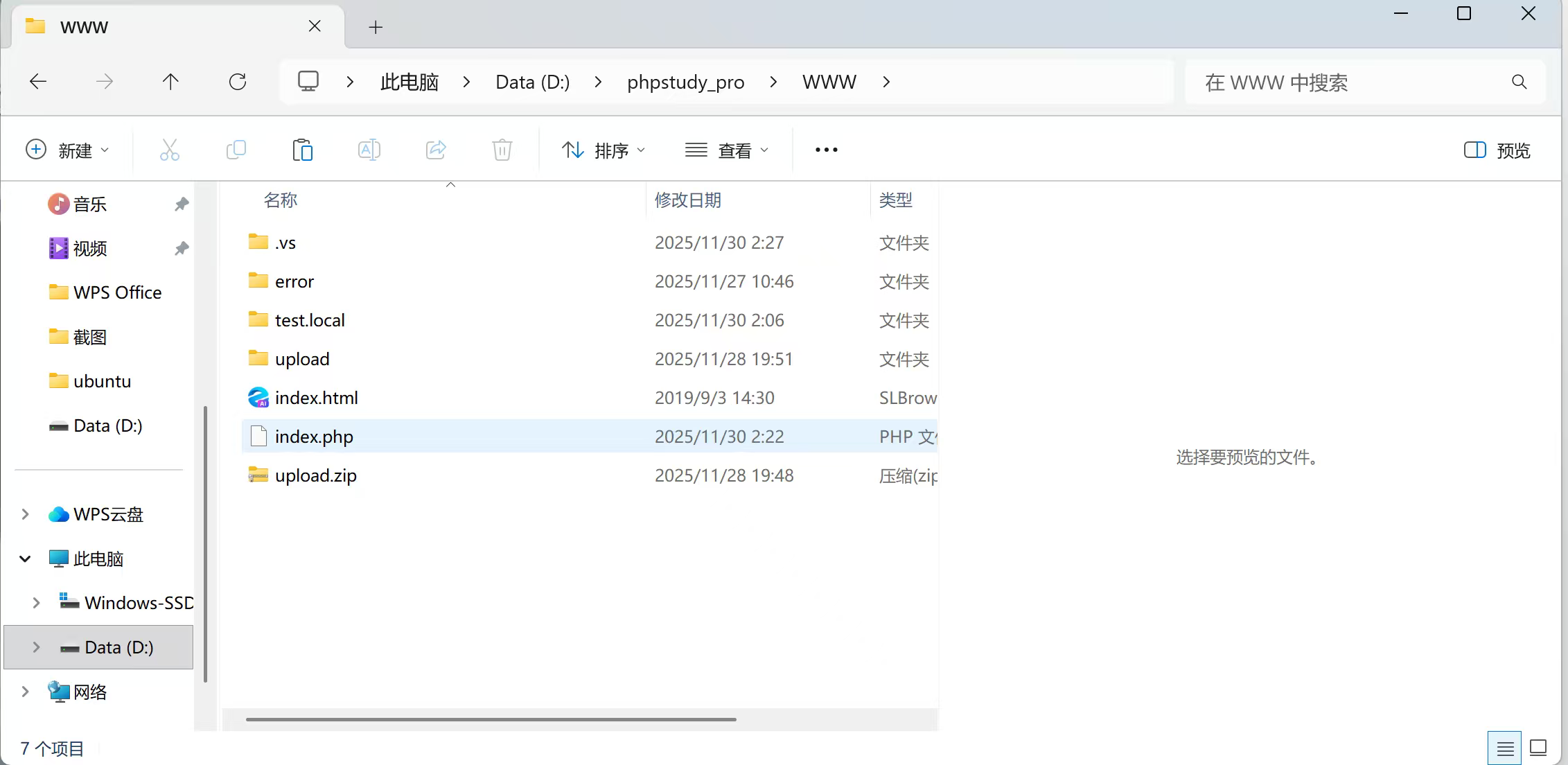Click the Rename icon in toolbar
This screenshot has height=765, width=1568.
tap(369, 150)
